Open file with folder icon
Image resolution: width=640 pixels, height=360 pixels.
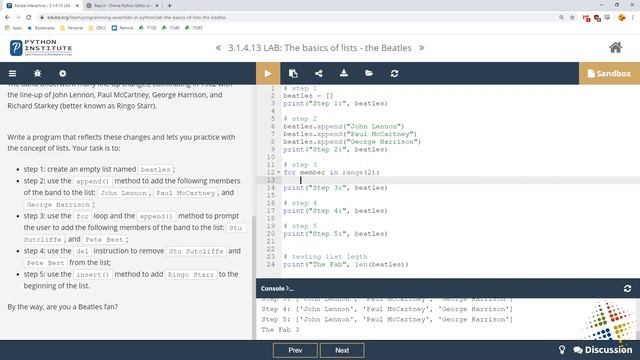click(x=369, y=73)
